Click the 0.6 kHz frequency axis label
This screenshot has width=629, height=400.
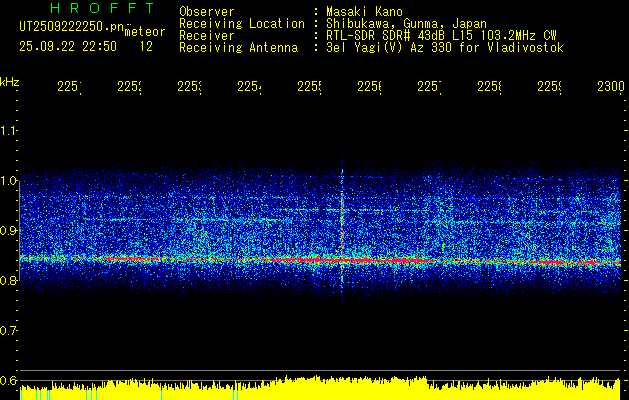[9, 380]
